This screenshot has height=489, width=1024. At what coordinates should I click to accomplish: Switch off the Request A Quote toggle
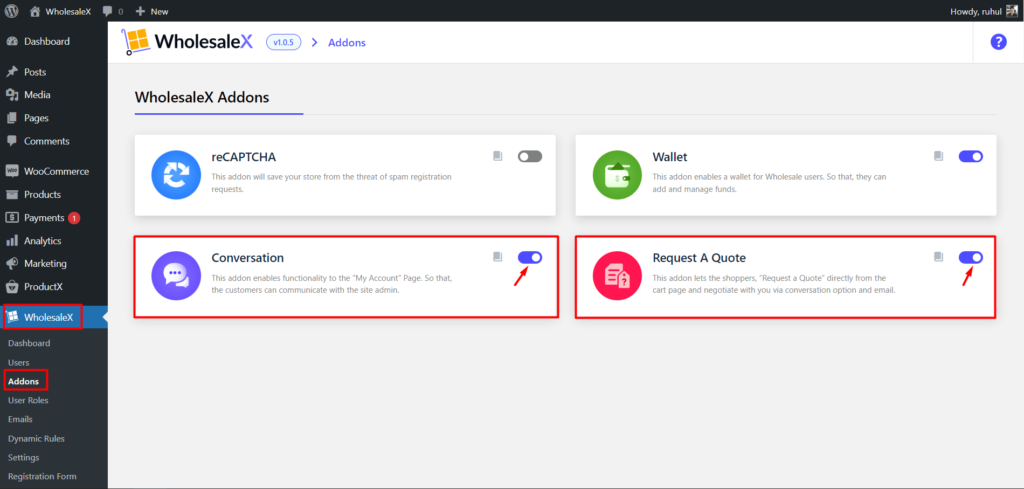coord(970,257)
